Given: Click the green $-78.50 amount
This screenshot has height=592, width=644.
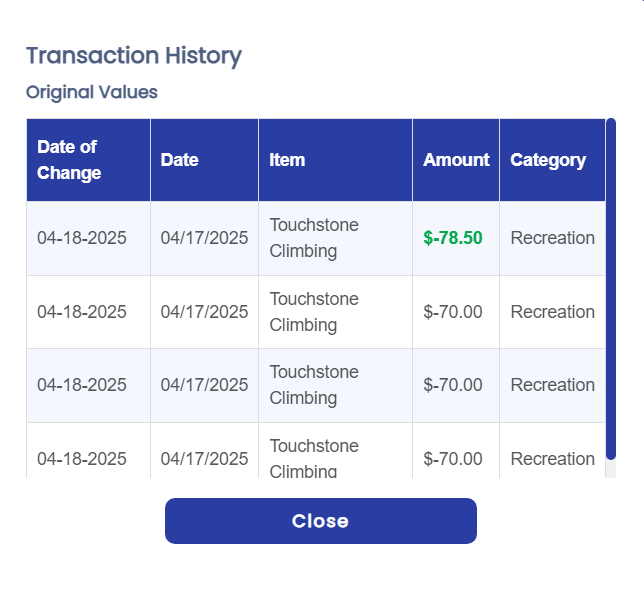Looking at the screenshot, I should pyautogui.click(x=453, y=238).
